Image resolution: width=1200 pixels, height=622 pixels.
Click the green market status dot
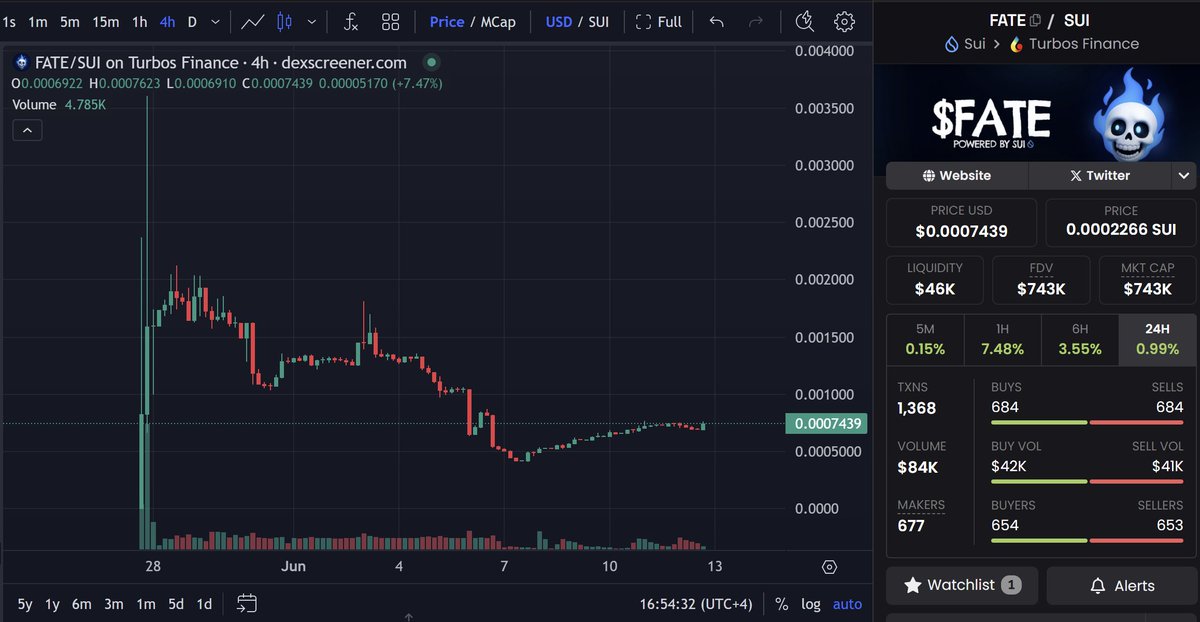431,62
